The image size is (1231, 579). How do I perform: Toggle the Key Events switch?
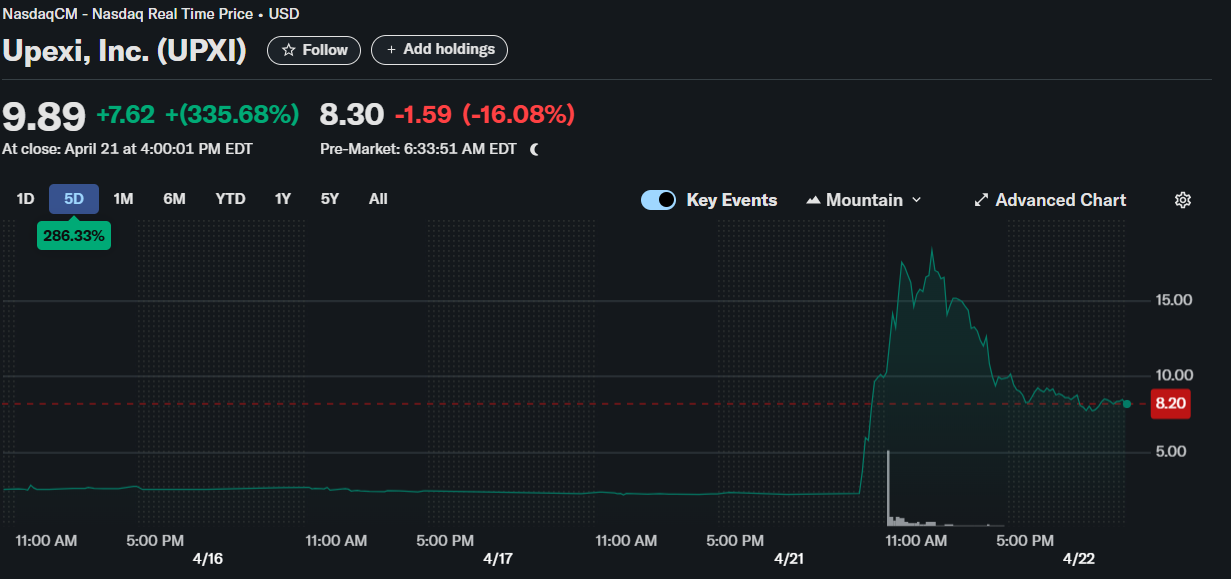coord(659,200)
